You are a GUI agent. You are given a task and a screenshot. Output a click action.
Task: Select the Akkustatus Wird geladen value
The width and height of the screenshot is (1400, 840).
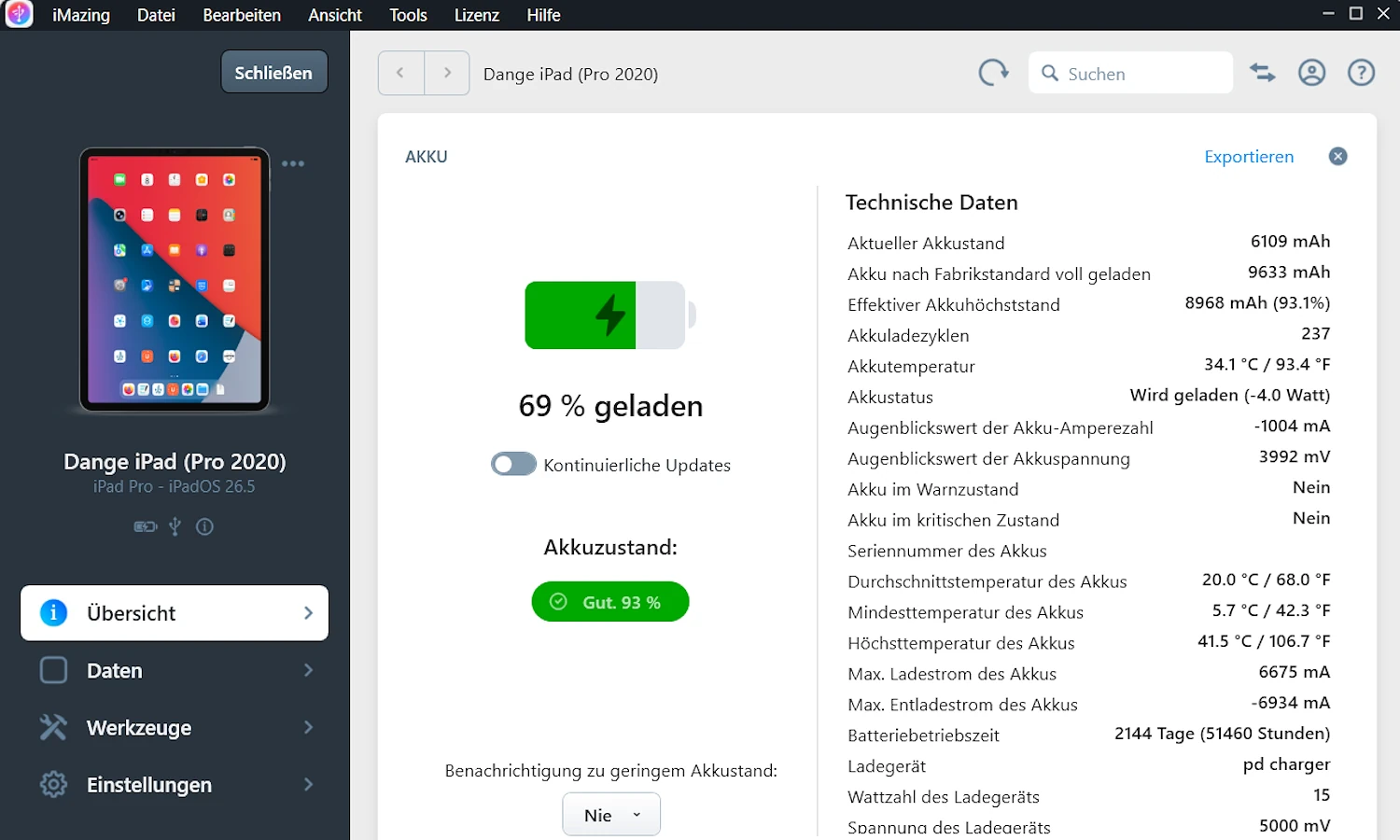(1230, 395)
